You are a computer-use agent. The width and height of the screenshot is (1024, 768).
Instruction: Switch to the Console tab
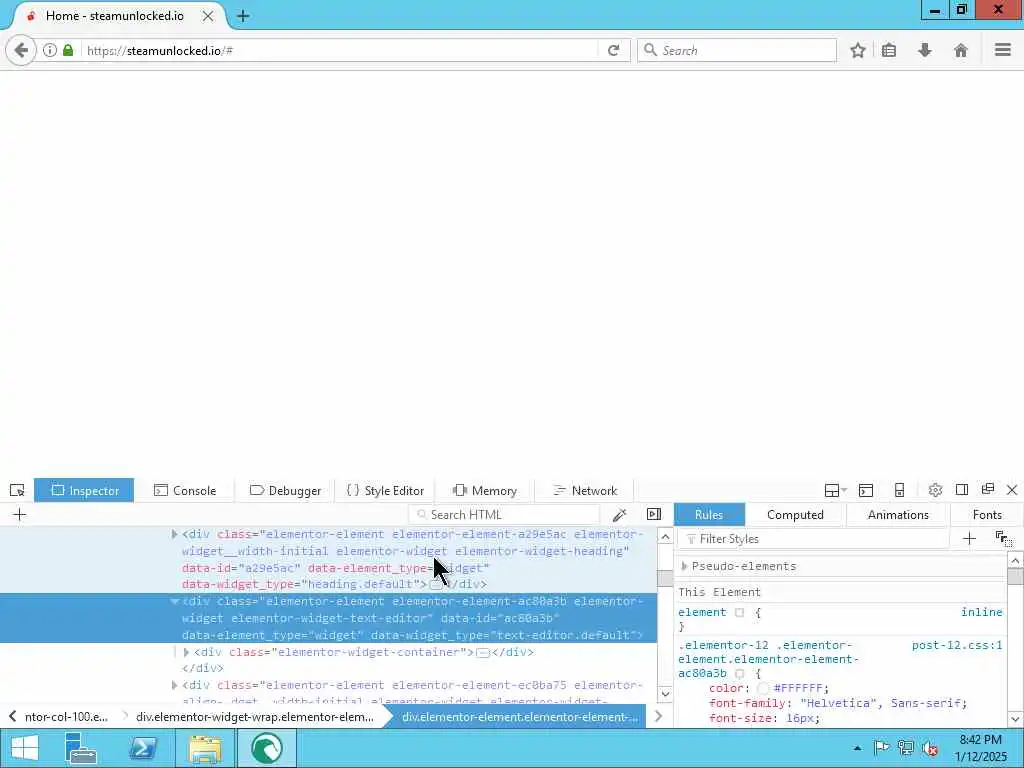(185, 490)
